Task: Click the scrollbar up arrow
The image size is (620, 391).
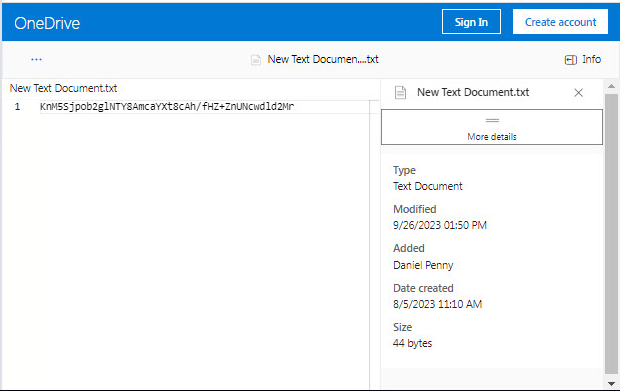Action: point(611,86)
